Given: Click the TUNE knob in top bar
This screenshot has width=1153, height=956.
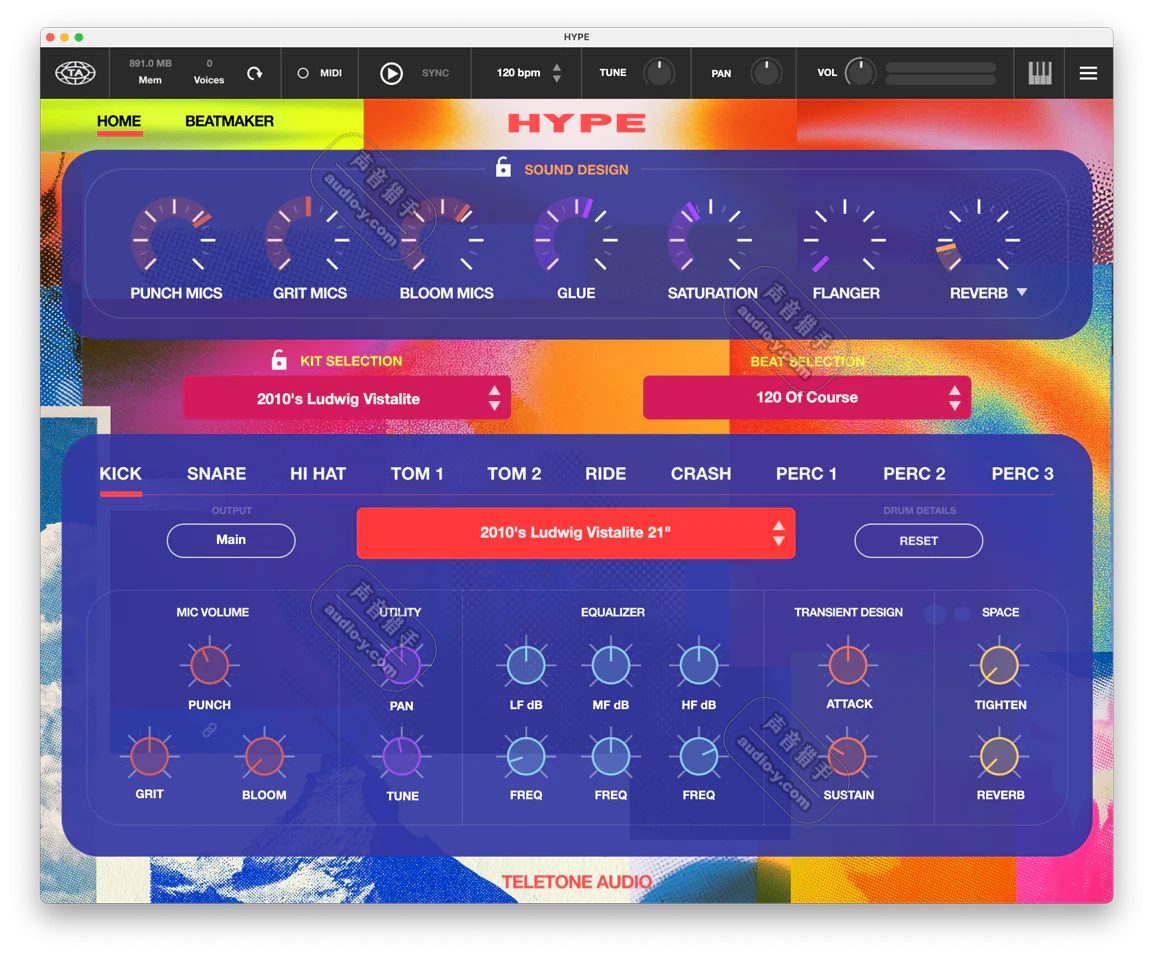Looking at the screenshot, I should click(x=659, y=73).
